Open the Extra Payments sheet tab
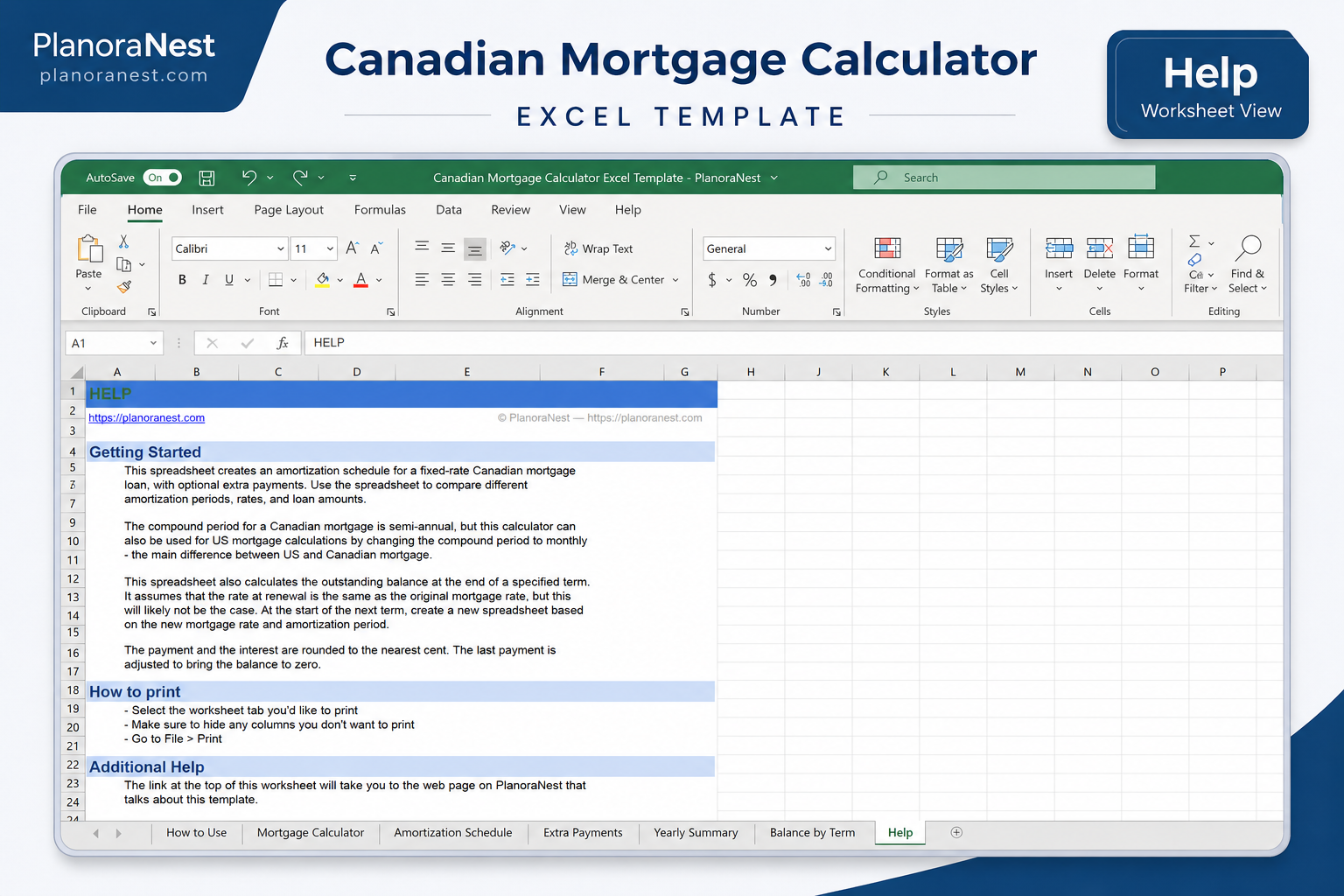 [583, 832]
